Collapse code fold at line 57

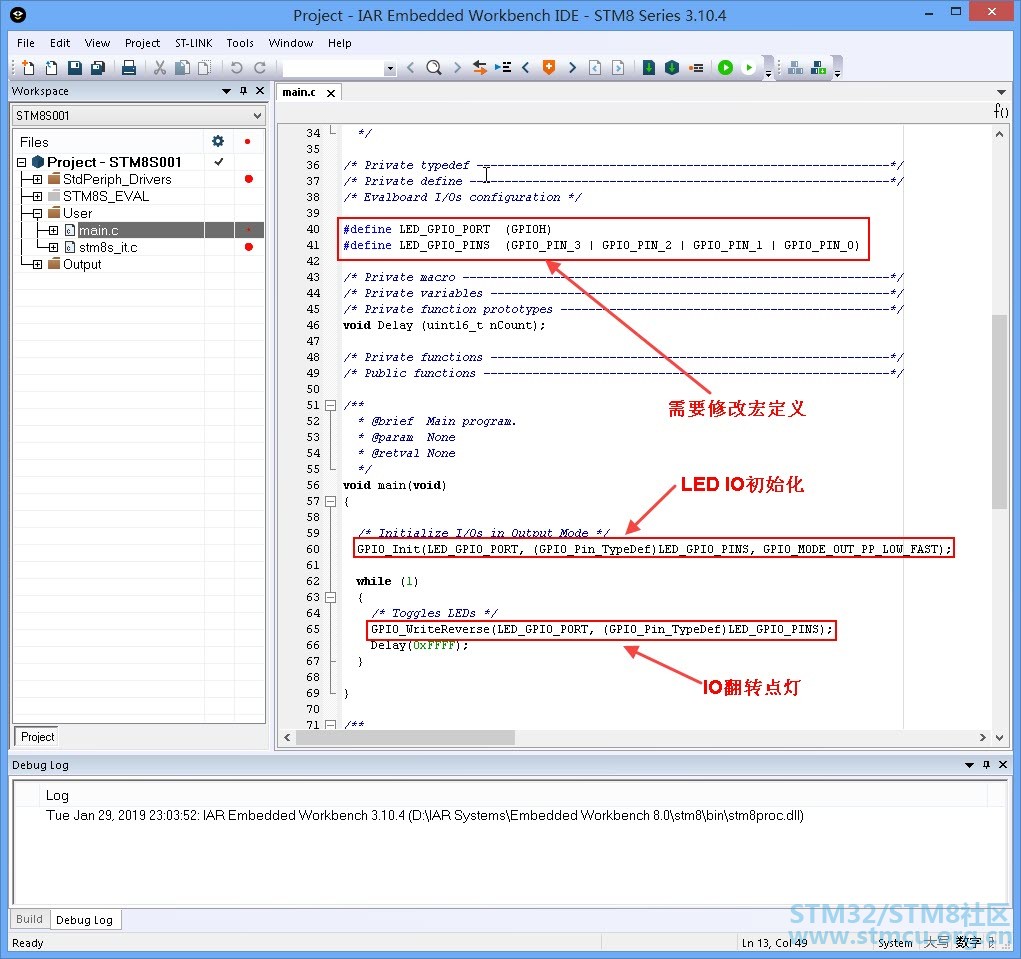coord(330,501)
